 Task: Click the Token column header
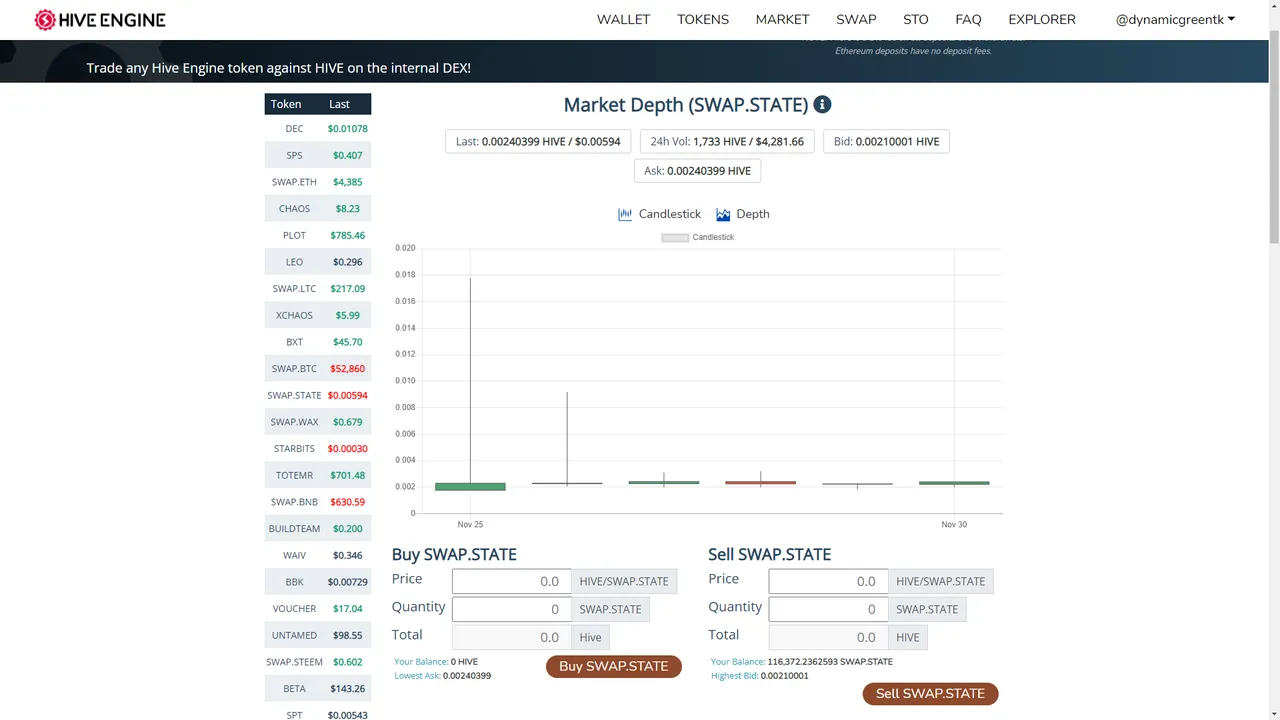coord(286,104)
